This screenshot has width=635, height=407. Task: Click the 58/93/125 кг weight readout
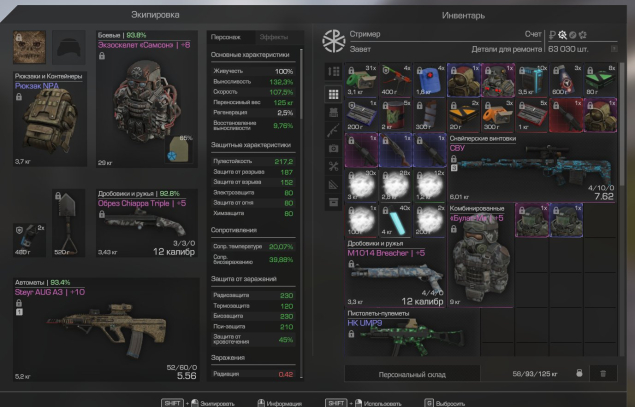point(535,374)
